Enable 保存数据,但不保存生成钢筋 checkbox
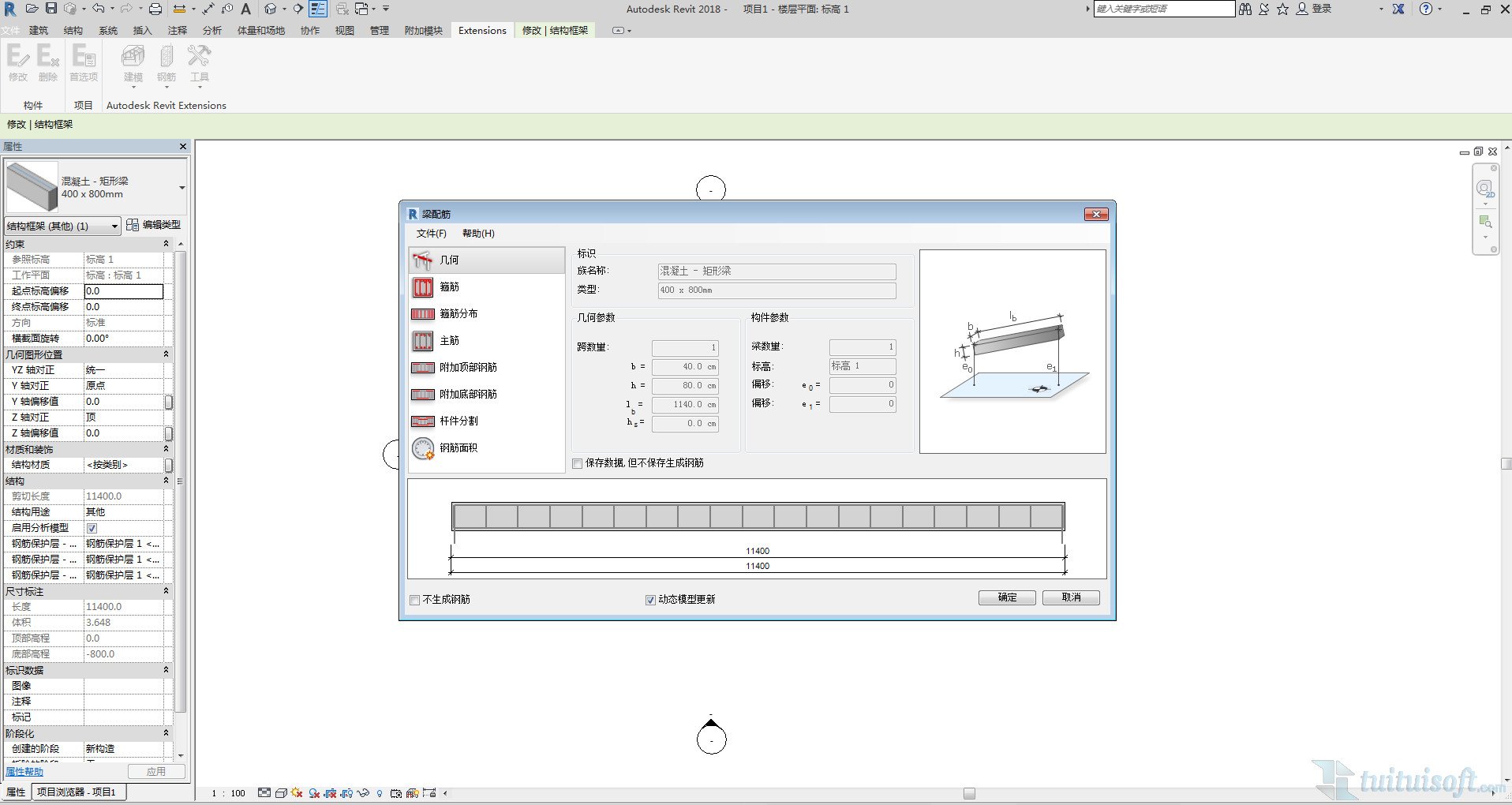This screenshot has width=1512, height=805. [578, 464]
